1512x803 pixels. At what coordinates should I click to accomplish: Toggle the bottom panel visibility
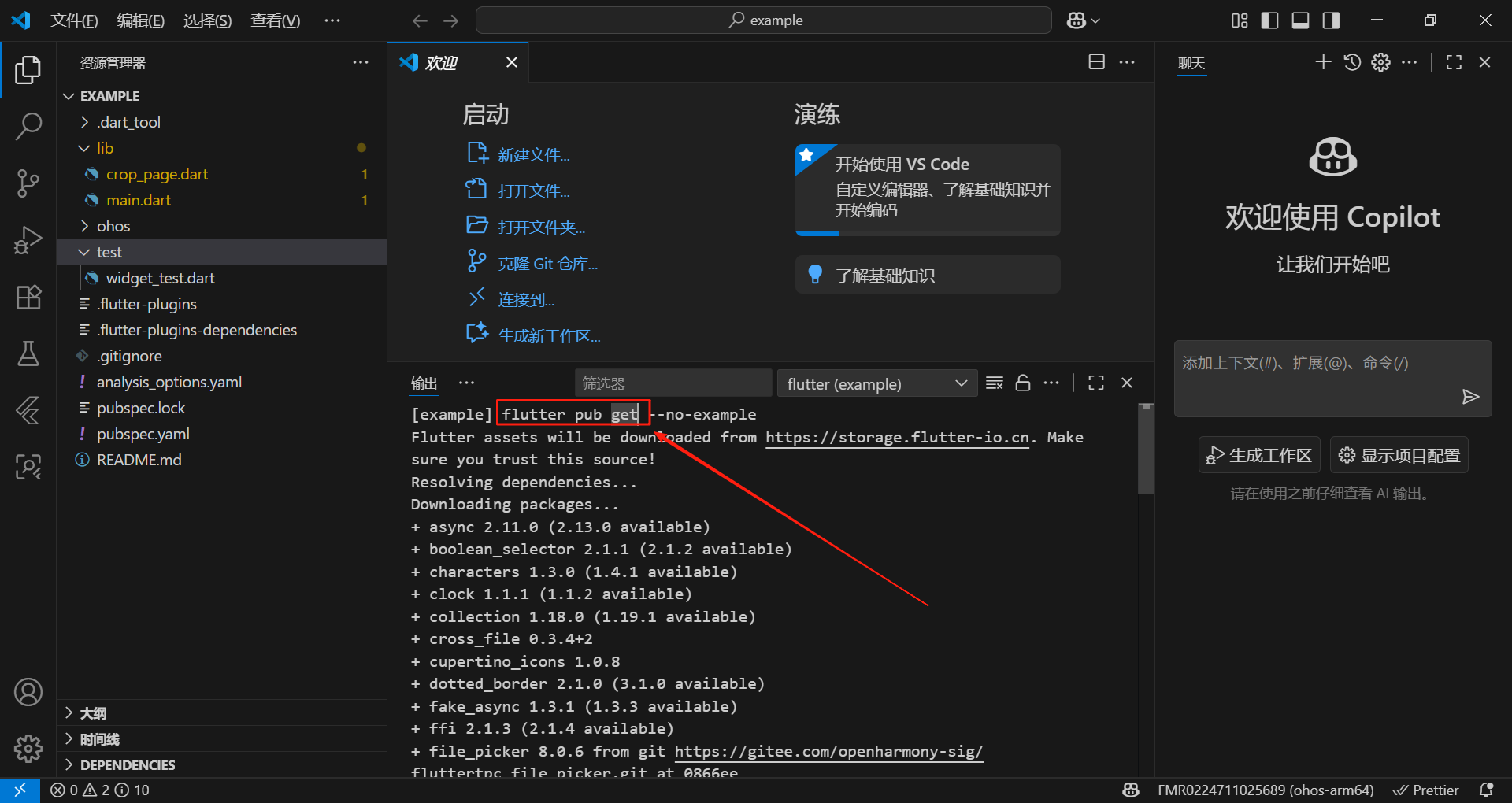point(1300,20)
